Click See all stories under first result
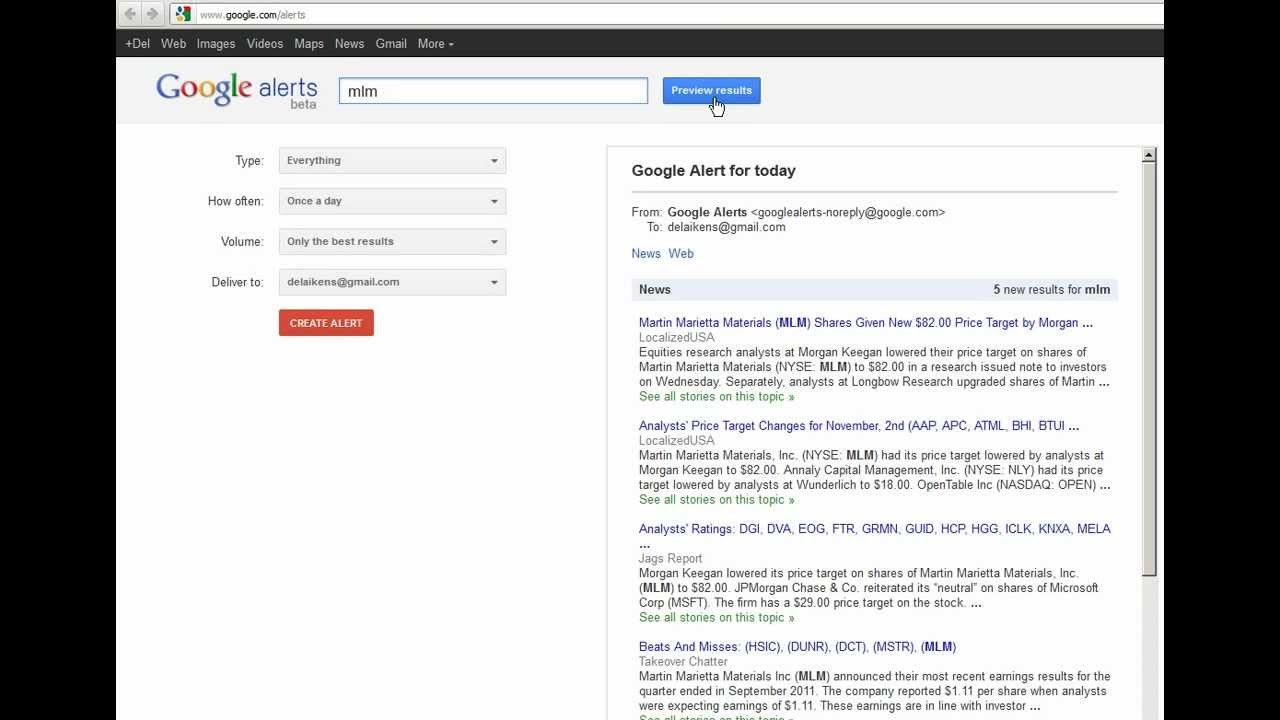Image resolution: width=1280 pixels, height=720 pixels. 717,397
